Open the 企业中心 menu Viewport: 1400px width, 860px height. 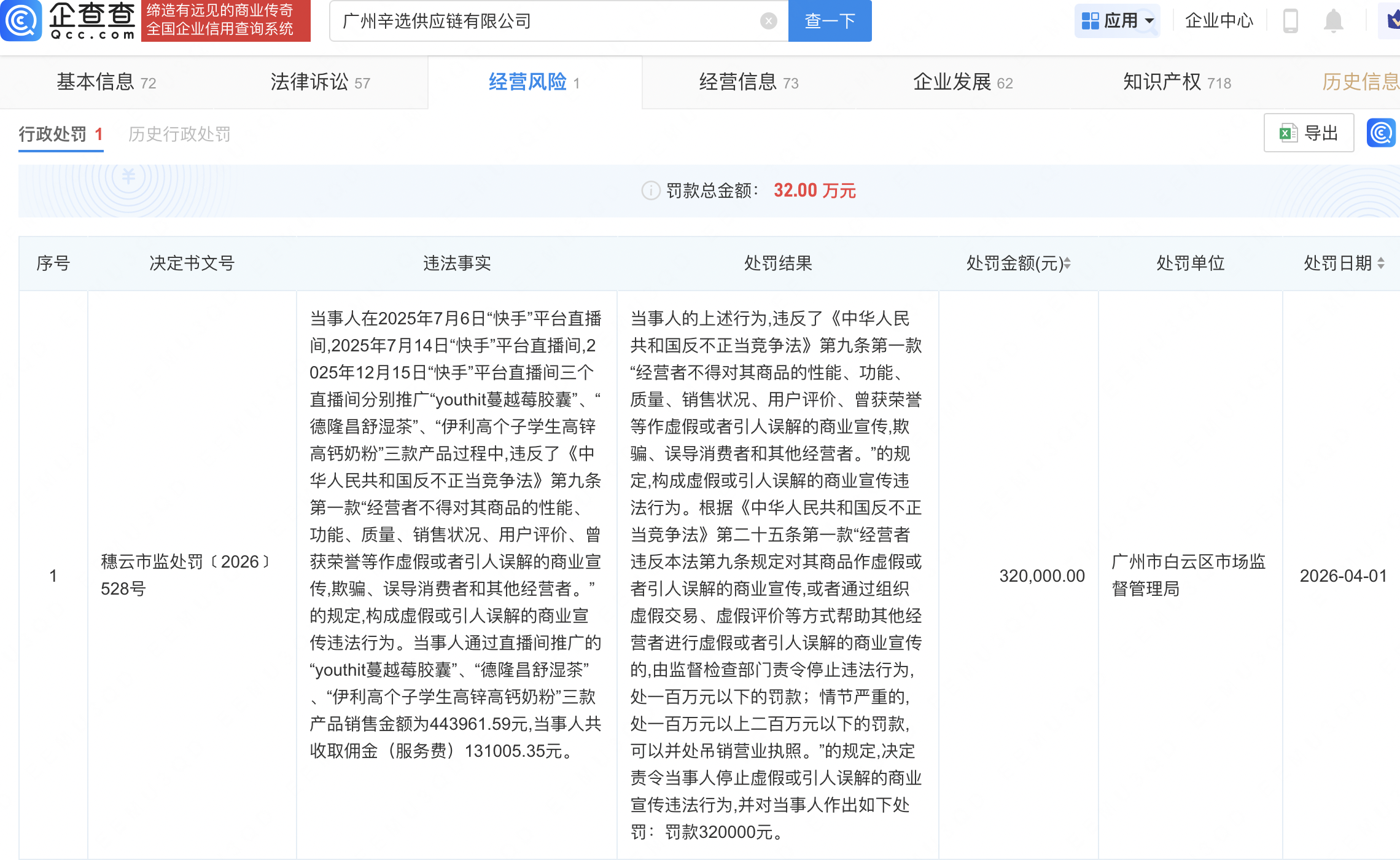pos(1218,21)
